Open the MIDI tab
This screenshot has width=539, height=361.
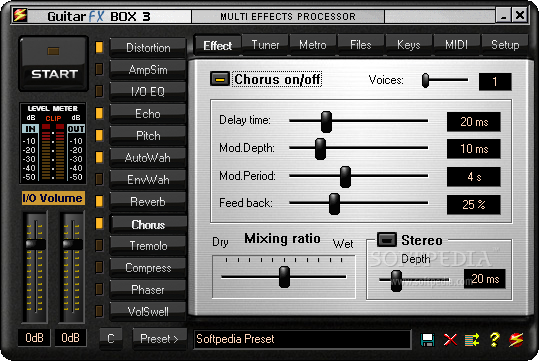pos(456,45)
